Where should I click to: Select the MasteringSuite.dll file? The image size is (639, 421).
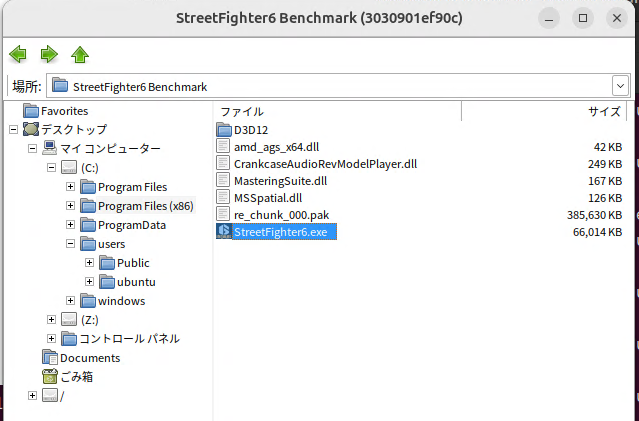pyautogui.click(x=280, y=181)
